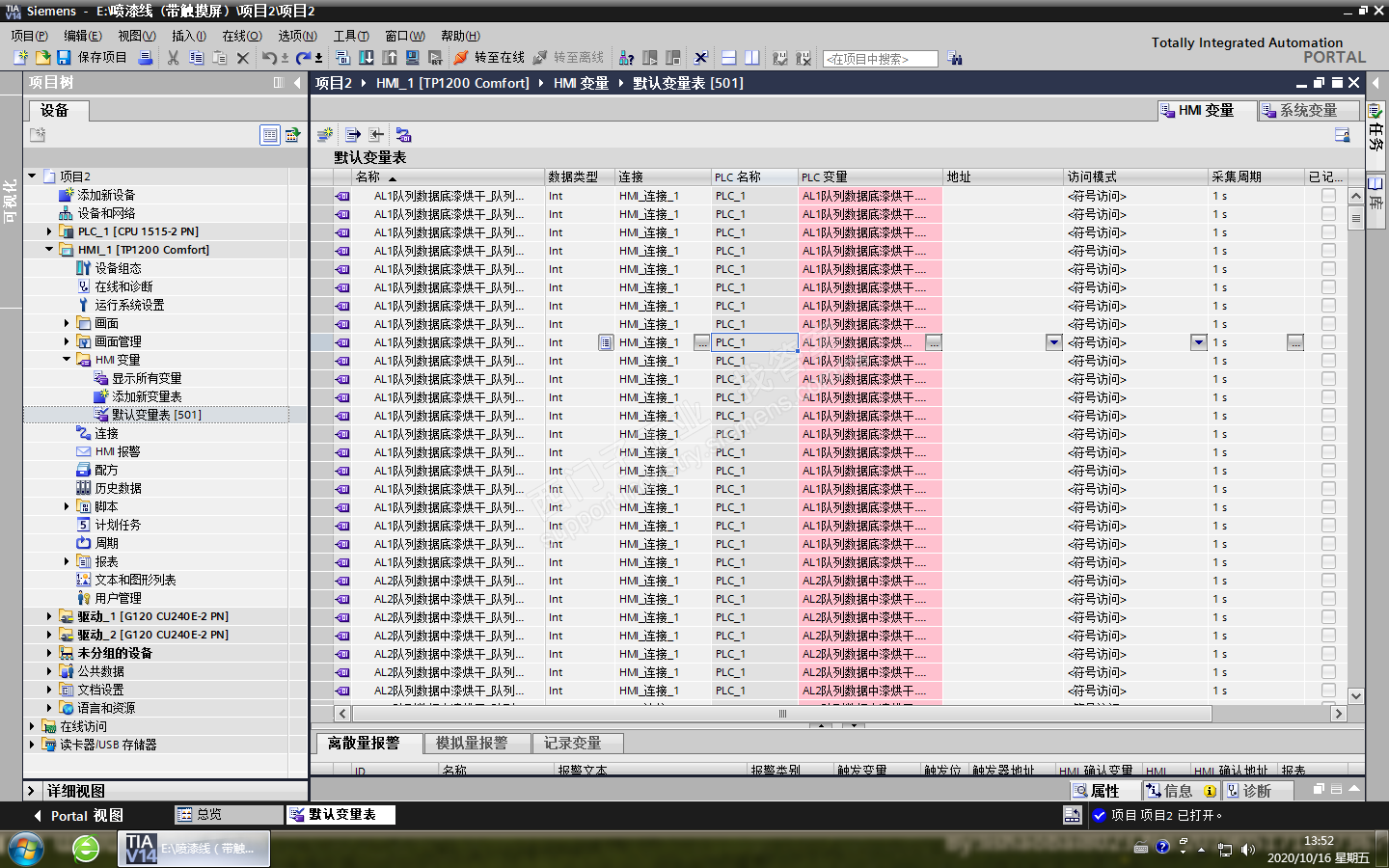This screenshot has width=1389, height=868.
Task: Click the tag table vertical scrollbar thumb
Action: point(1355,219)
